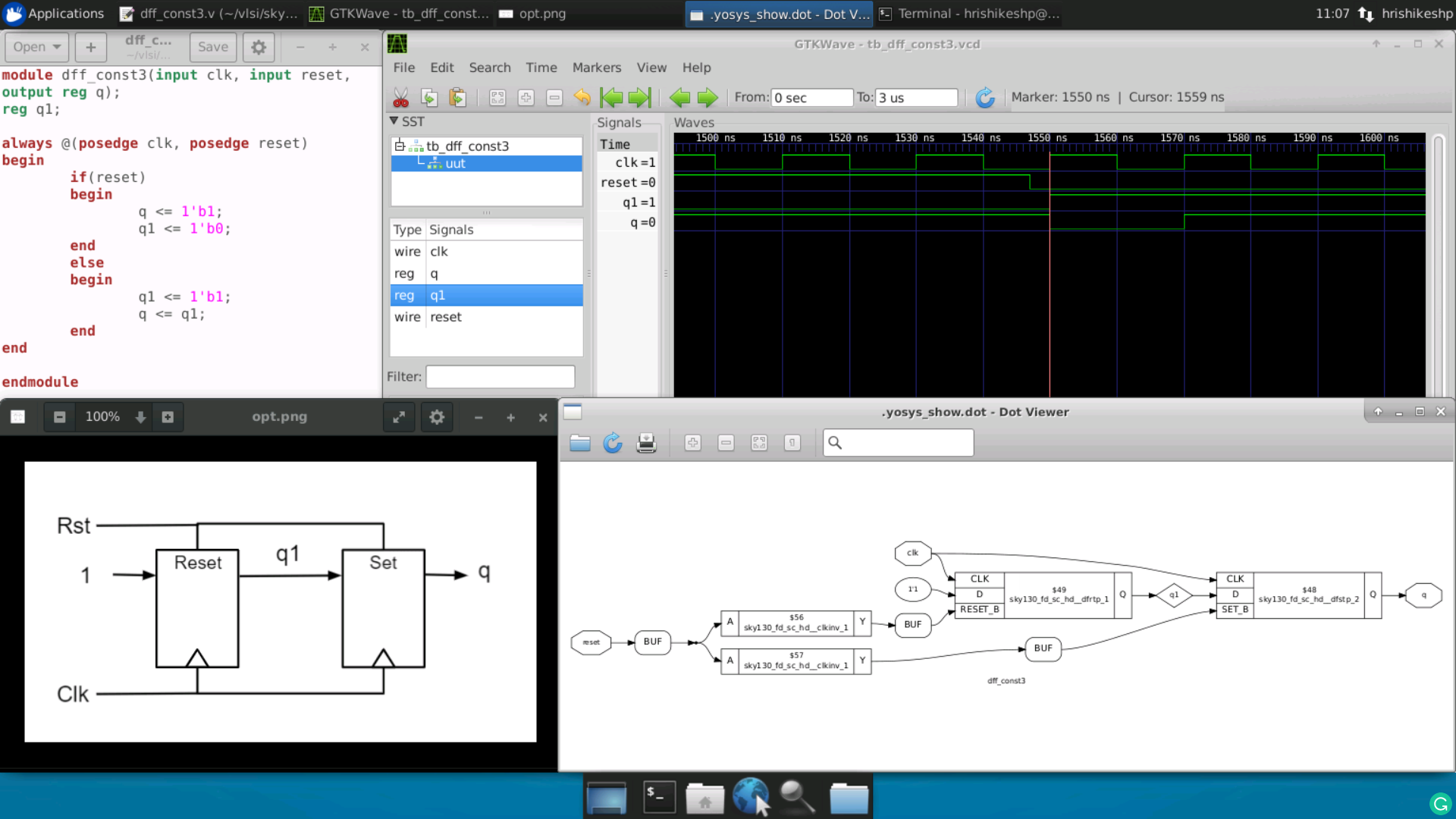The width and height of the screenshot is (1456, 819).
Task: Click the waveform vertical scrollbar
Action: pos(1438,265)
